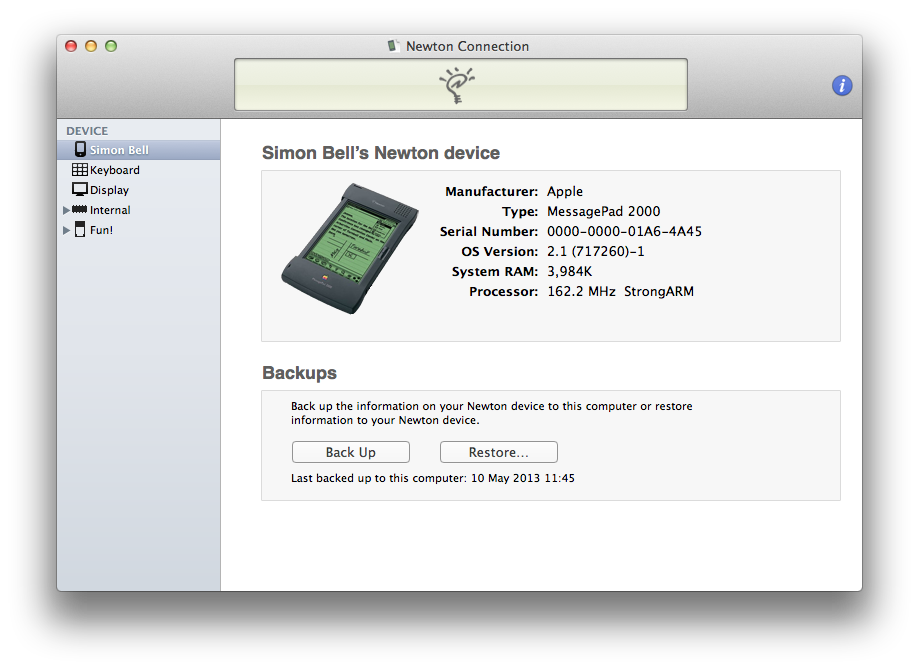Click the manufacturer value "Apple"
919x670 pixels.
tap(565, 192)
